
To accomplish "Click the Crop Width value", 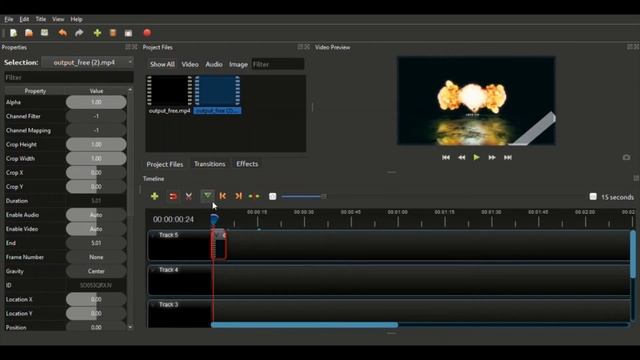I will tap(96, 158).
